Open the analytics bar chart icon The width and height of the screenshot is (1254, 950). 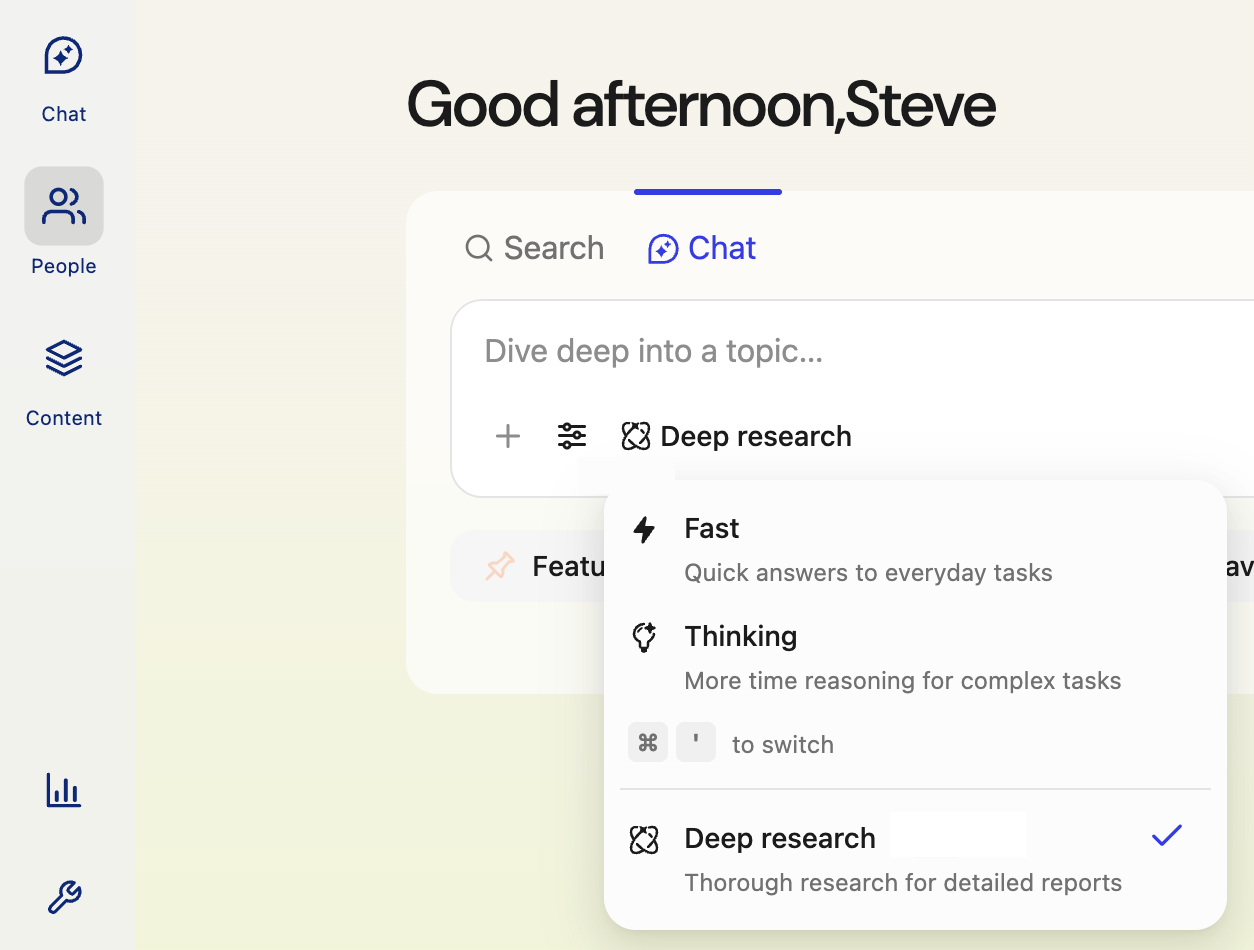click(x=64, y=791)
